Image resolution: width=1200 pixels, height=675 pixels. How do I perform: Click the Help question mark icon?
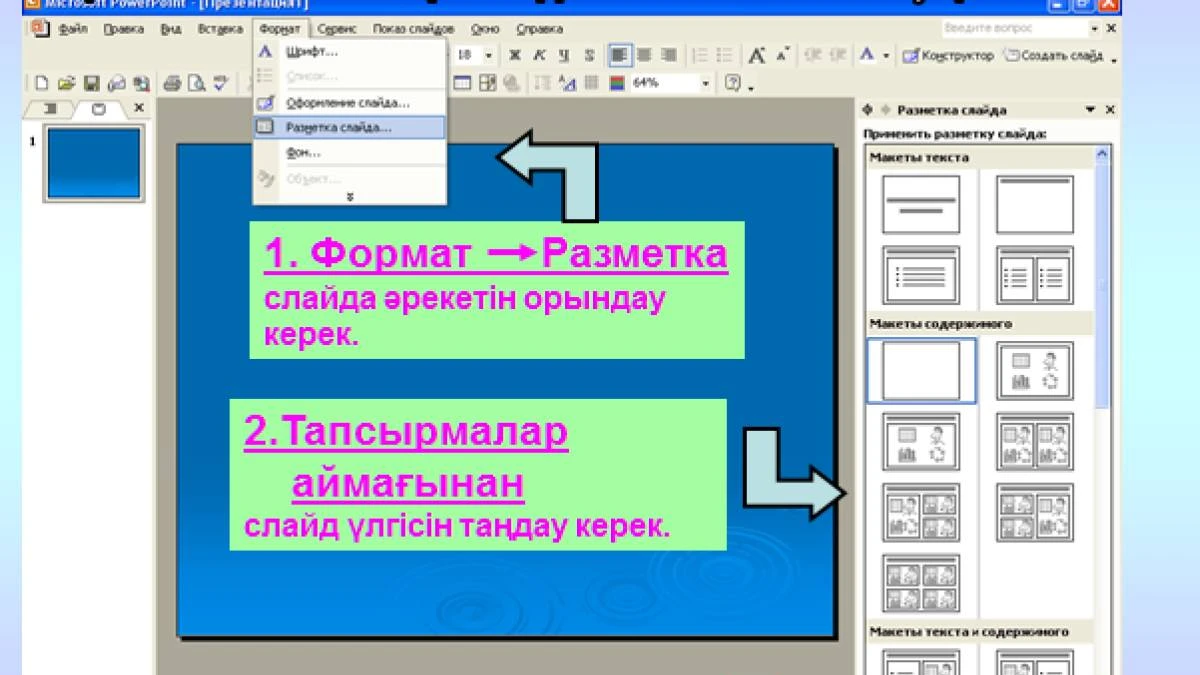tap(733, 84)
